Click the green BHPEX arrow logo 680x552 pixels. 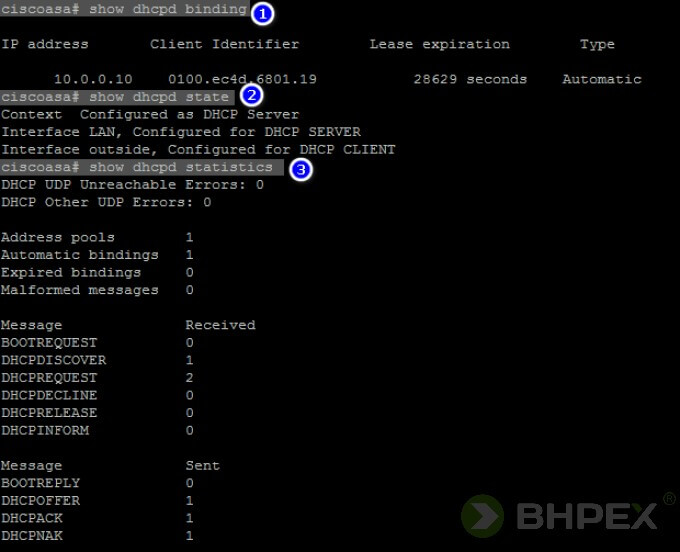(x=483, y=516)
